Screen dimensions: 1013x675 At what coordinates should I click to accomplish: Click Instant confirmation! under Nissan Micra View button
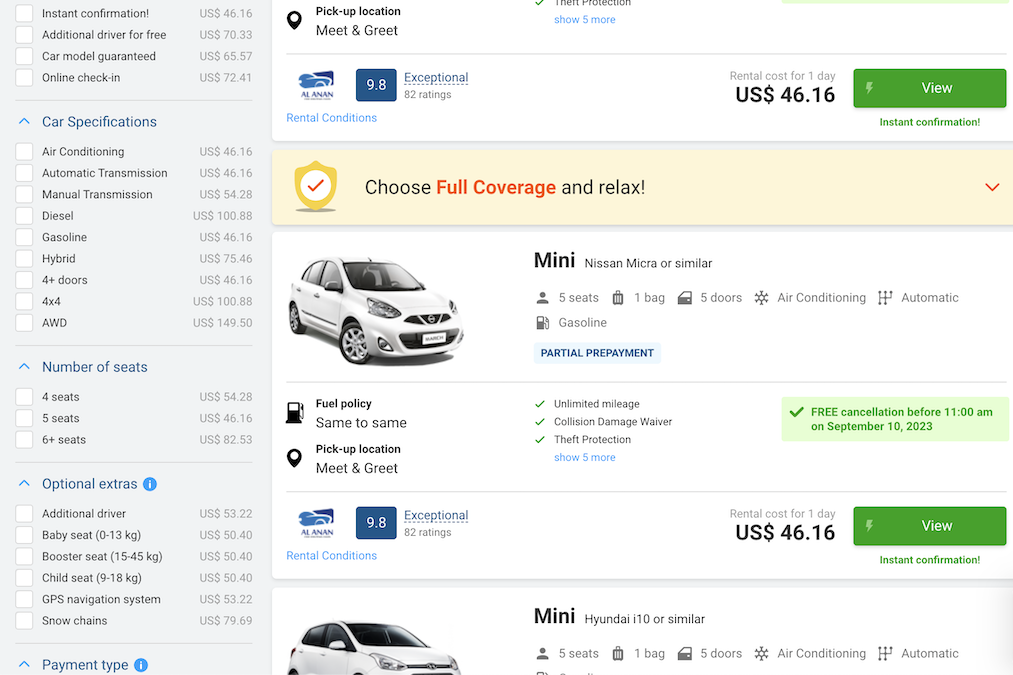930,560
